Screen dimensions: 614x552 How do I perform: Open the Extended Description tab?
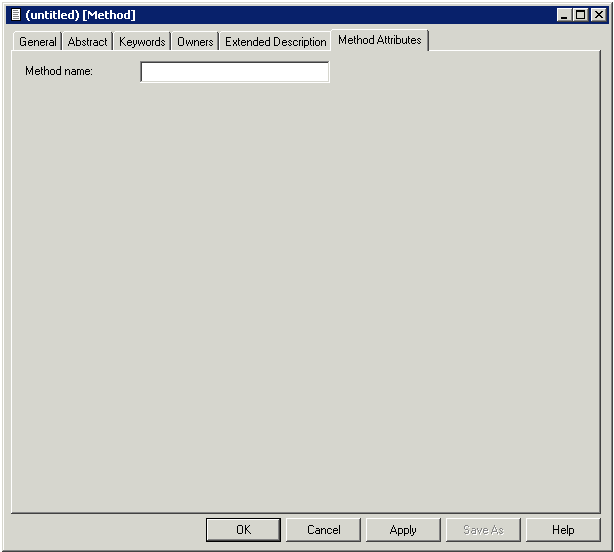pyautogui.click(x=275, y=42)
